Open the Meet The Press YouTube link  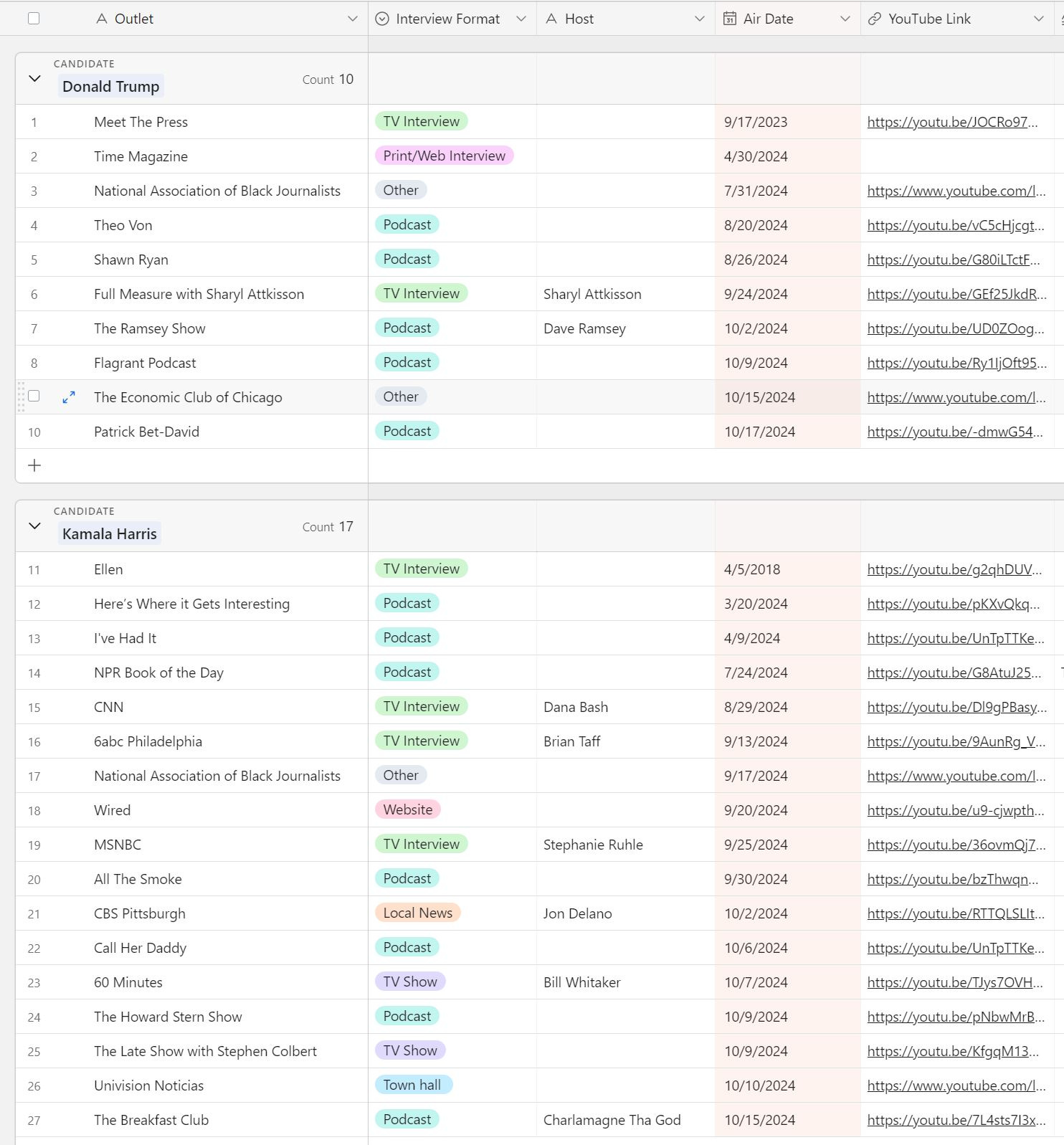click(x=952, y=122)
